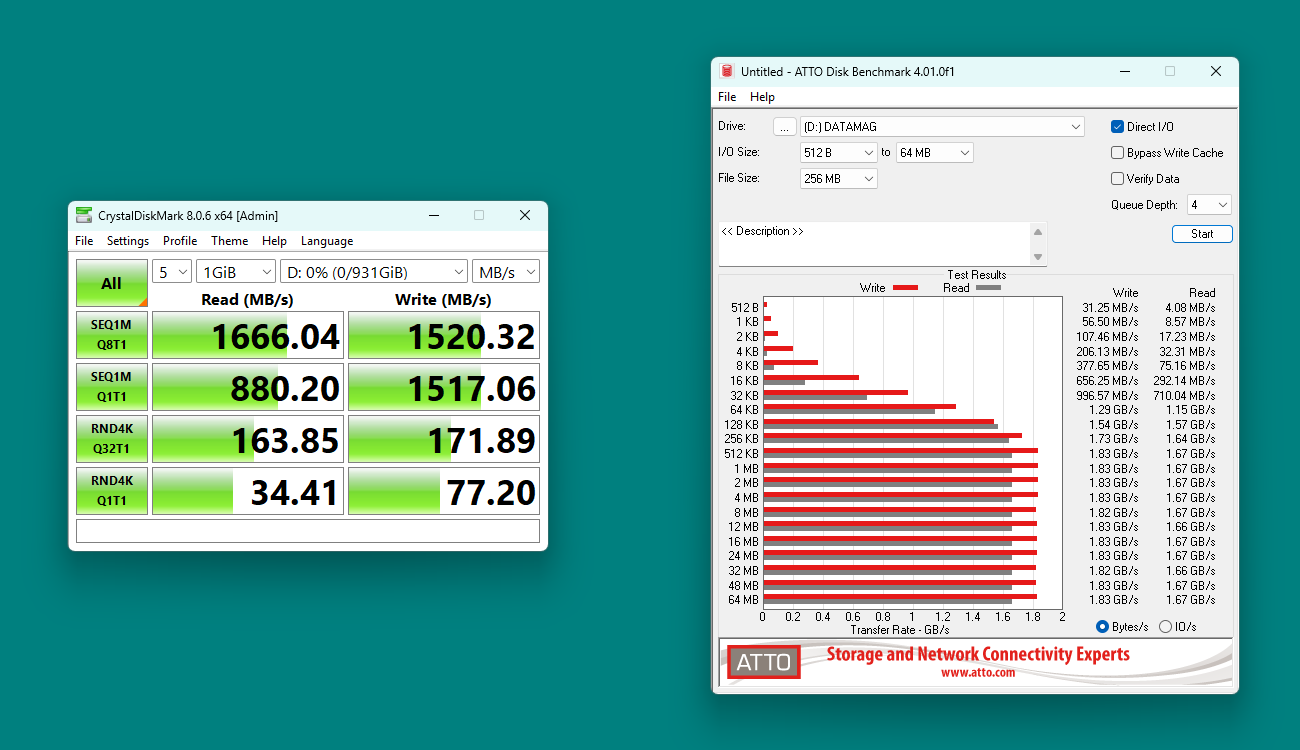Open the Settings menu in CrystalDiskMark
This screenshot has height=750, width=1300.
tap(128, 241)
